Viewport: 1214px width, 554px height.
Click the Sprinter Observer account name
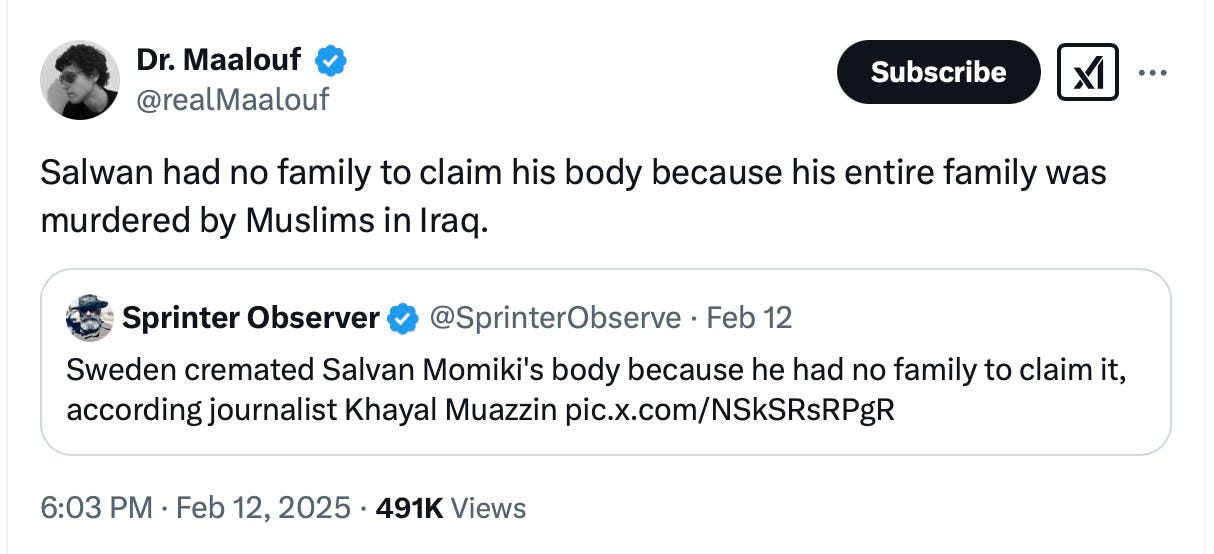point(251,318)
